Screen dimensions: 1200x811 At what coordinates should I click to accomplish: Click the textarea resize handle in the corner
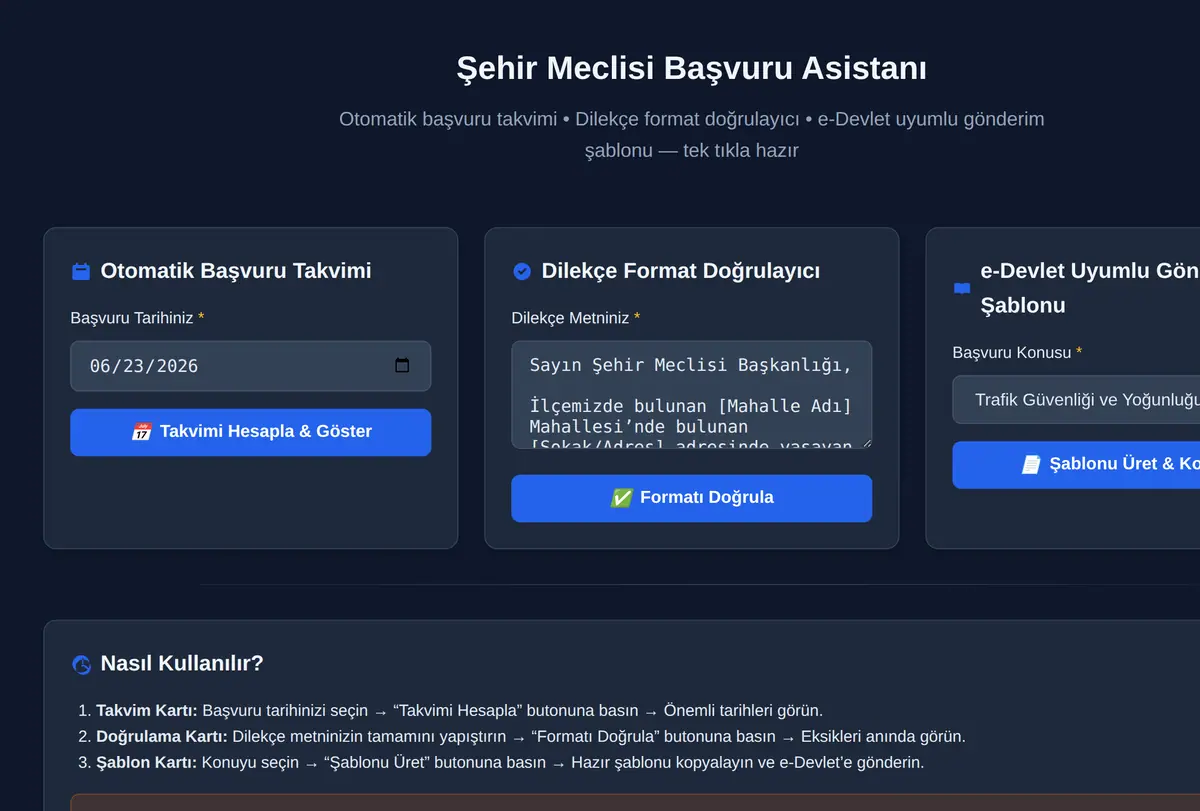(865, 441)
